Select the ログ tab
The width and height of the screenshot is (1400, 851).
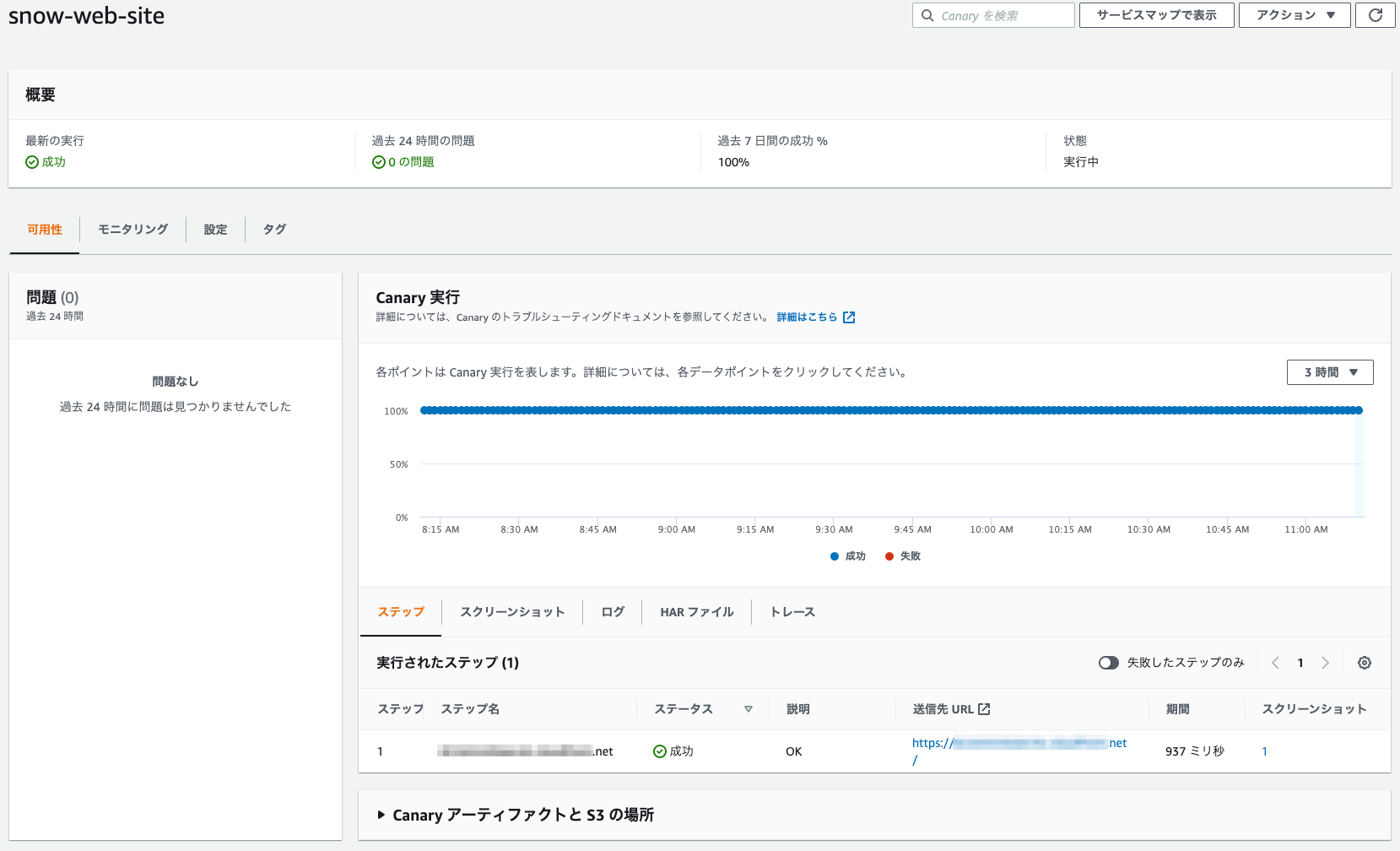tap(613, 612)
